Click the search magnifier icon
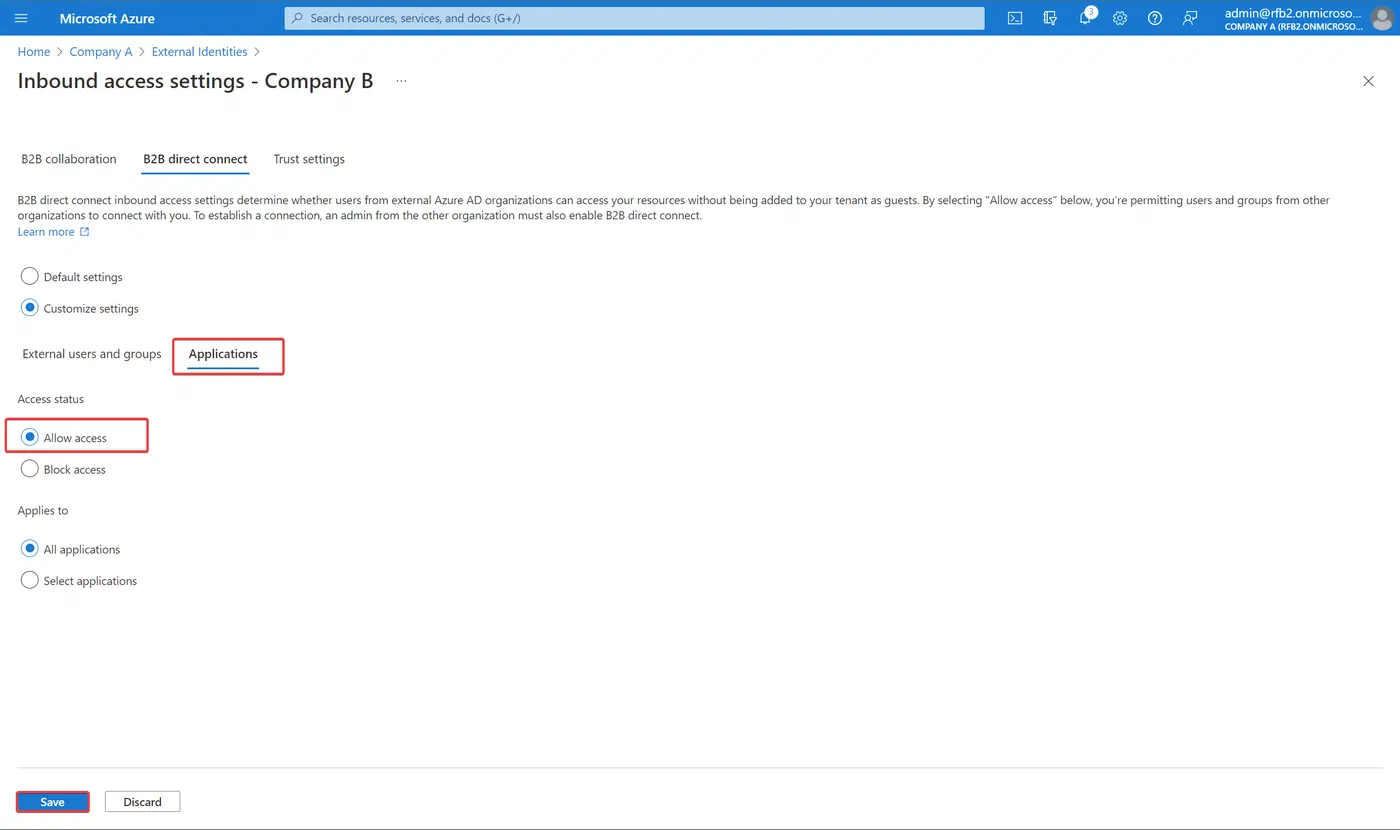 297,18
